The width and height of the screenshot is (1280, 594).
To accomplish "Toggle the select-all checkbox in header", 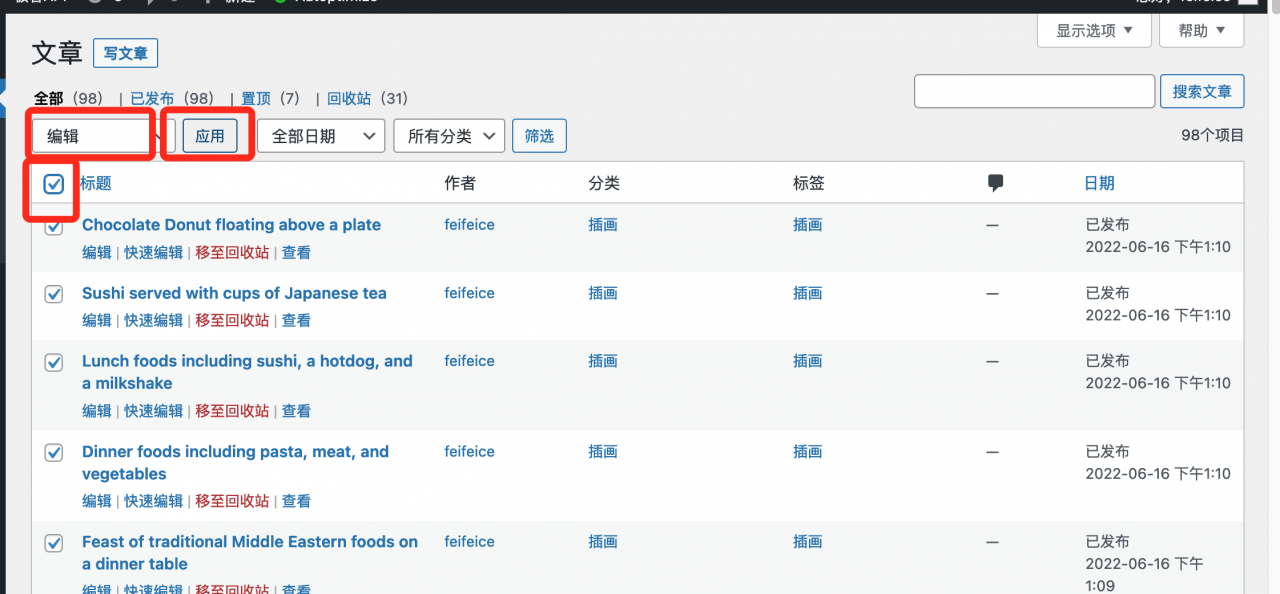I will click(x=54, y=184).
